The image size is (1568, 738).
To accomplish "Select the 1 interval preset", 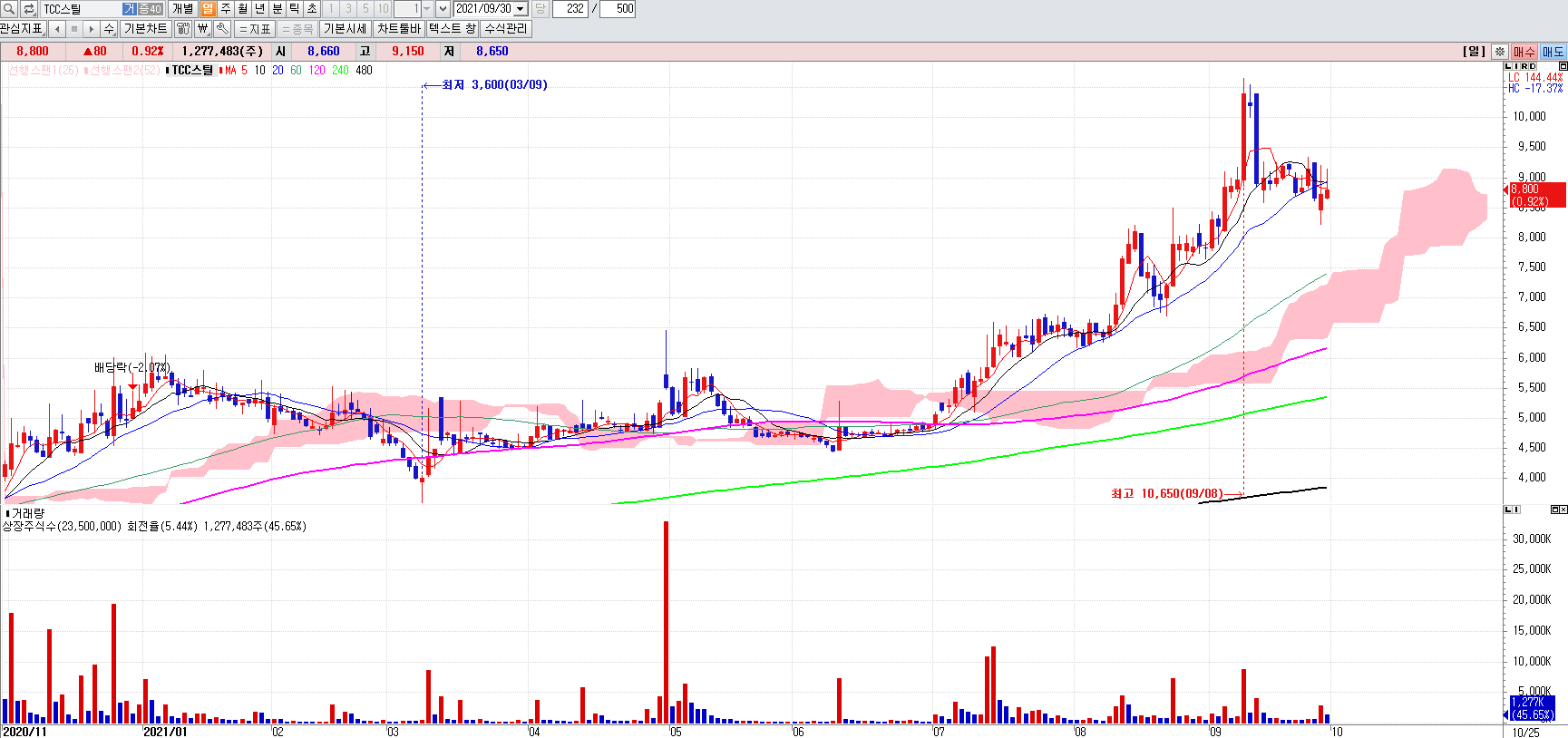I will coord(331,9).
